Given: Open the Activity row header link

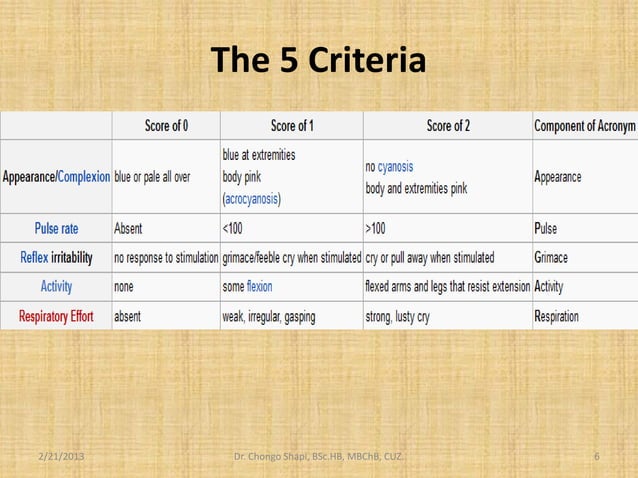Looking at the screenshot, I should tap(56, 287).
